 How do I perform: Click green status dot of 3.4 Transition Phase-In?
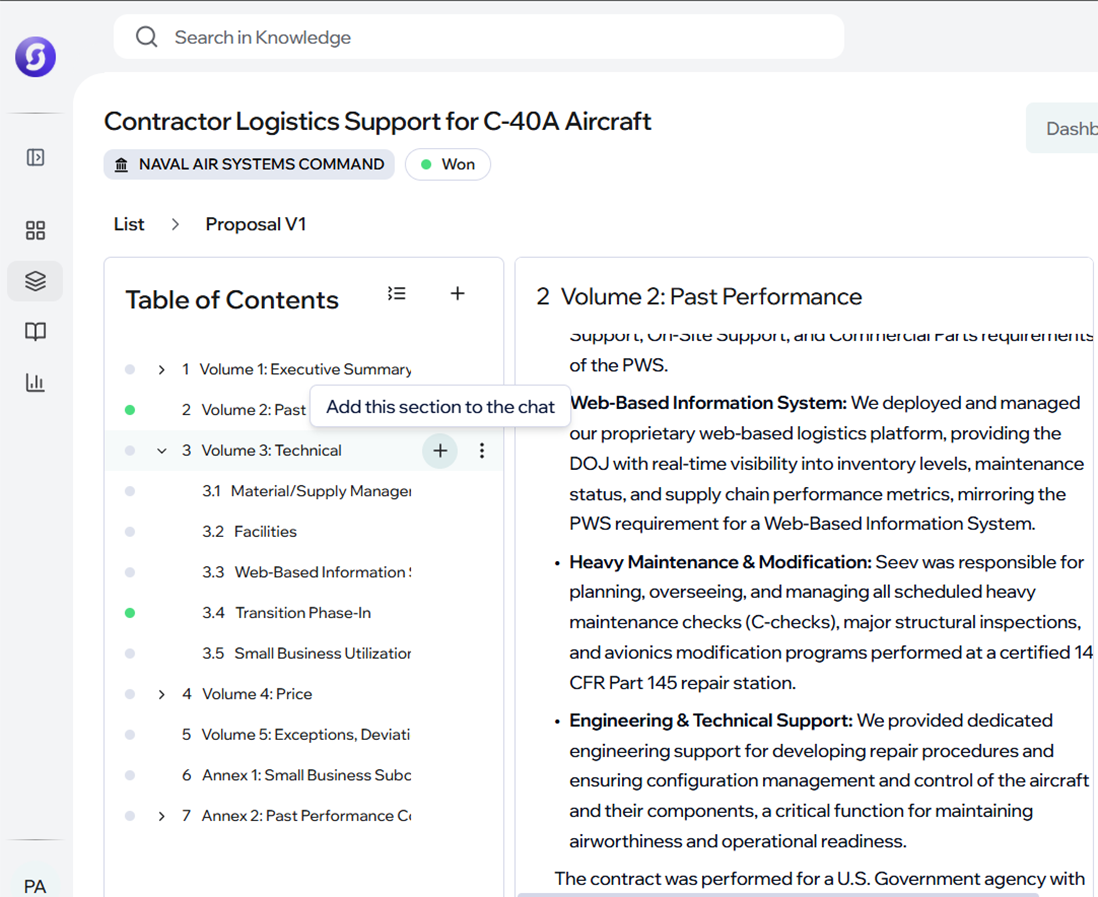[130, 613]
